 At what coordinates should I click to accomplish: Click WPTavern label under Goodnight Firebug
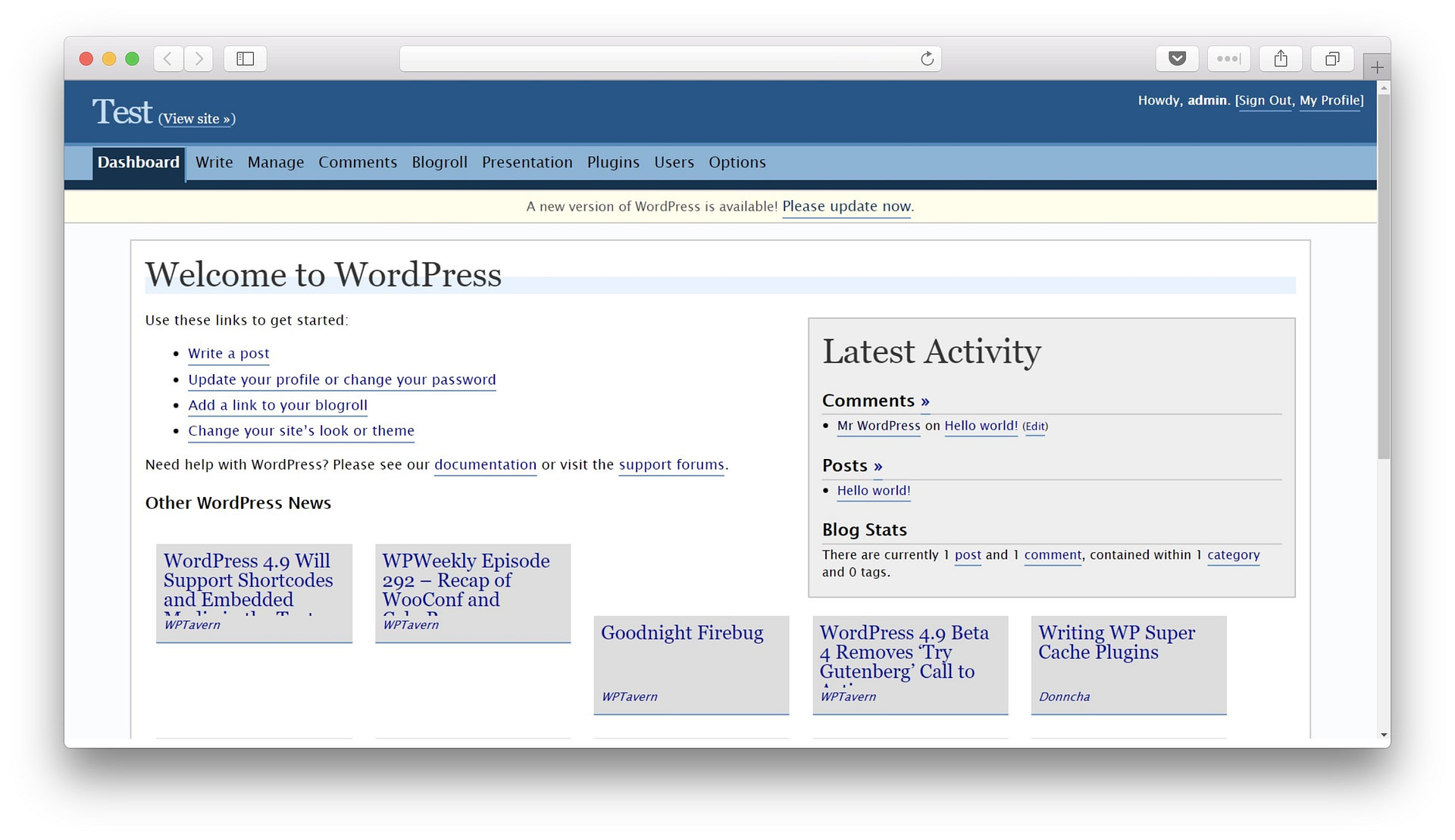coord(629,697)
